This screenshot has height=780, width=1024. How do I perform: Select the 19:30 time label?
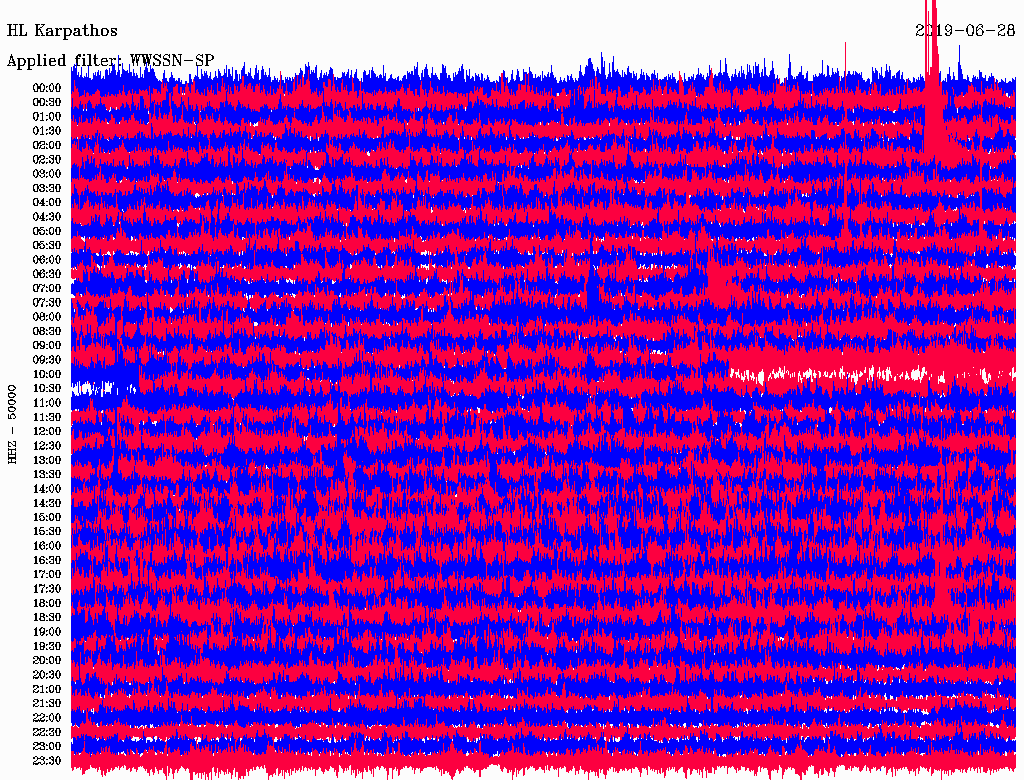47,646
